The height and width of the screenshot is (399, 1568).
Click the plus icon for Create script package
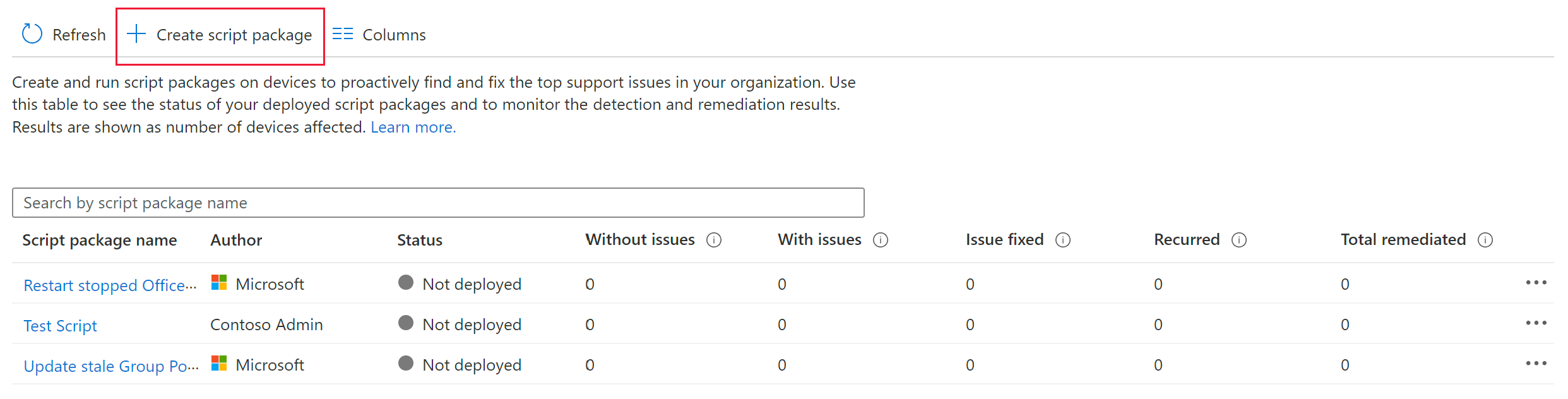(136, 34)
